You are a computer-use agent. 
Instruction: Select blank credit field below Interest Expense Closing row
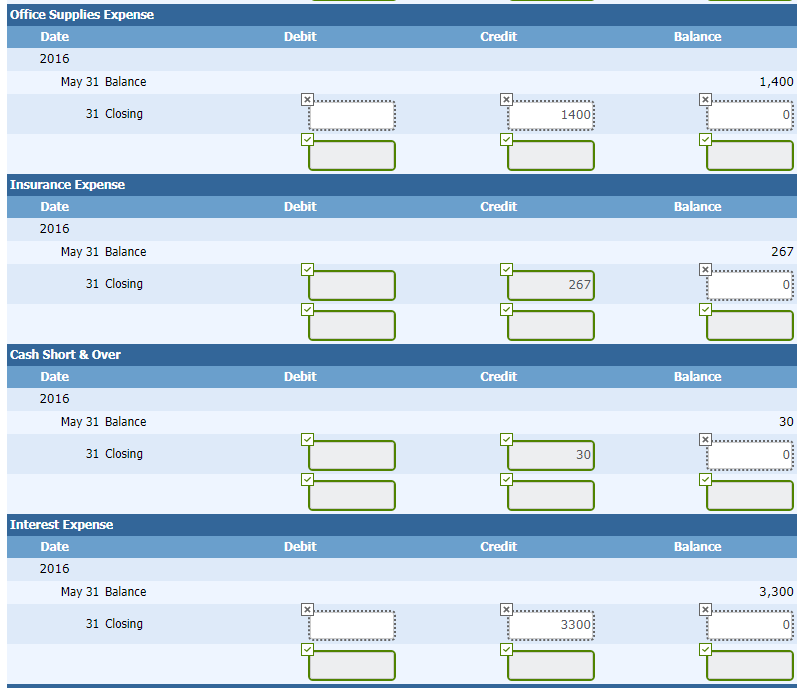[551, 666]
